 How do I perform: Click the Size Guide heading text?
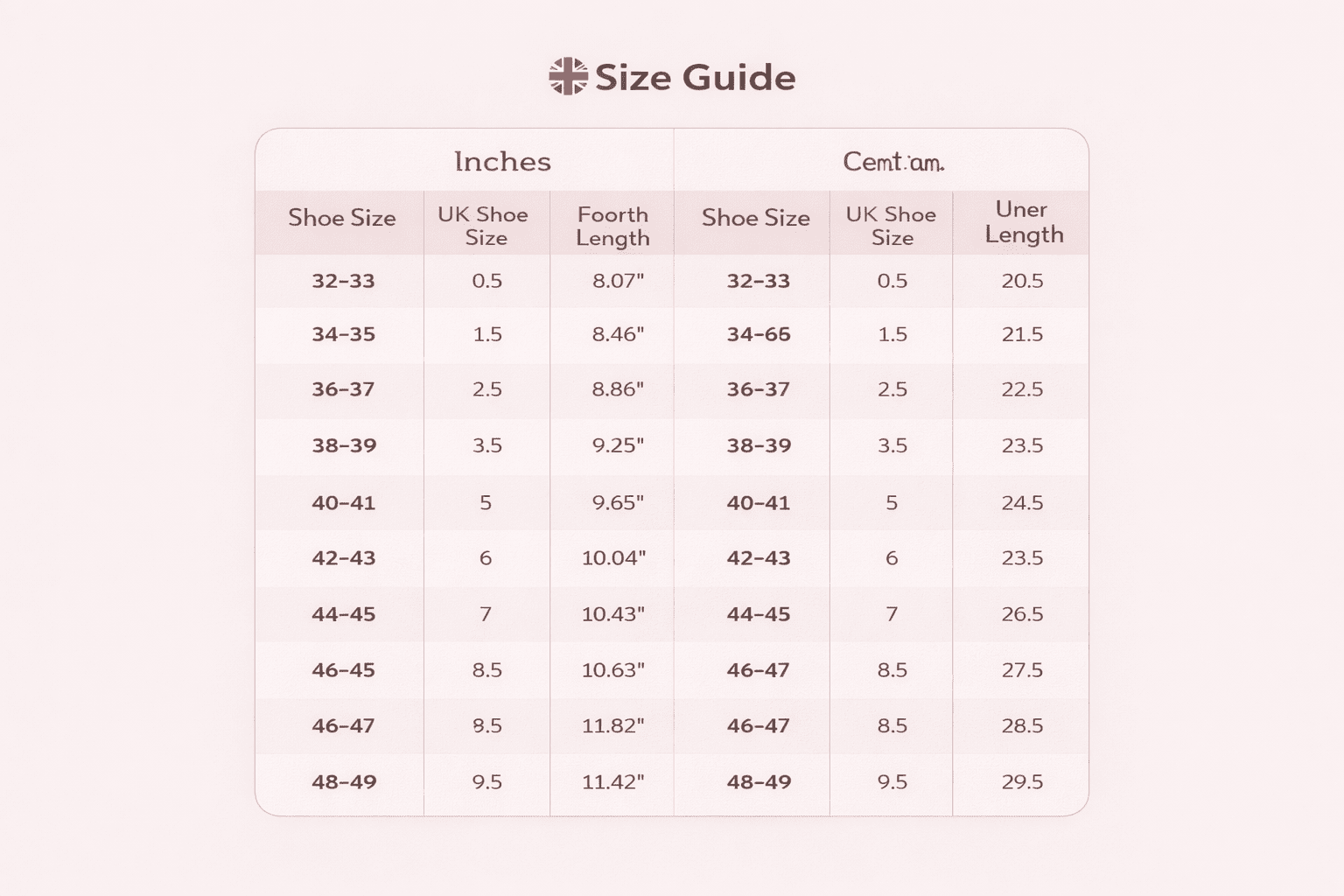pos(695,78)
